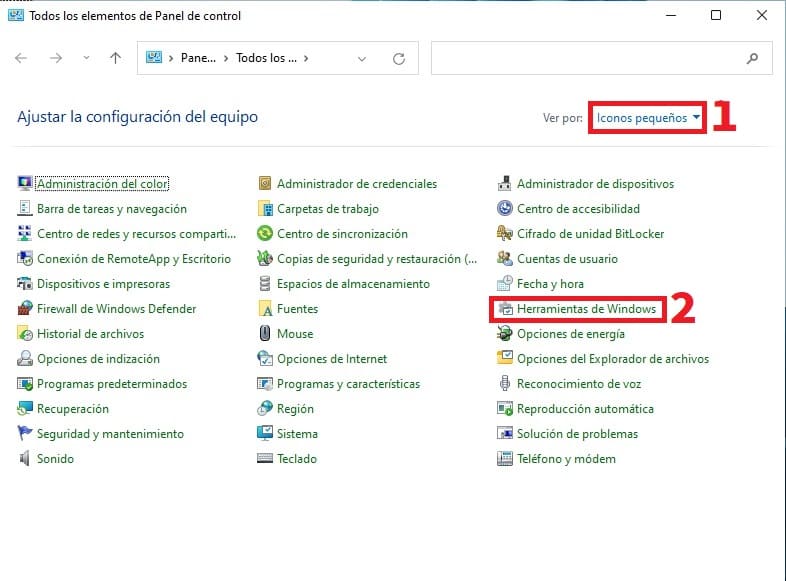Click the Opciones de energía icon
The height and width of the screenshot is (581, 786).
[x=504, y=334]
